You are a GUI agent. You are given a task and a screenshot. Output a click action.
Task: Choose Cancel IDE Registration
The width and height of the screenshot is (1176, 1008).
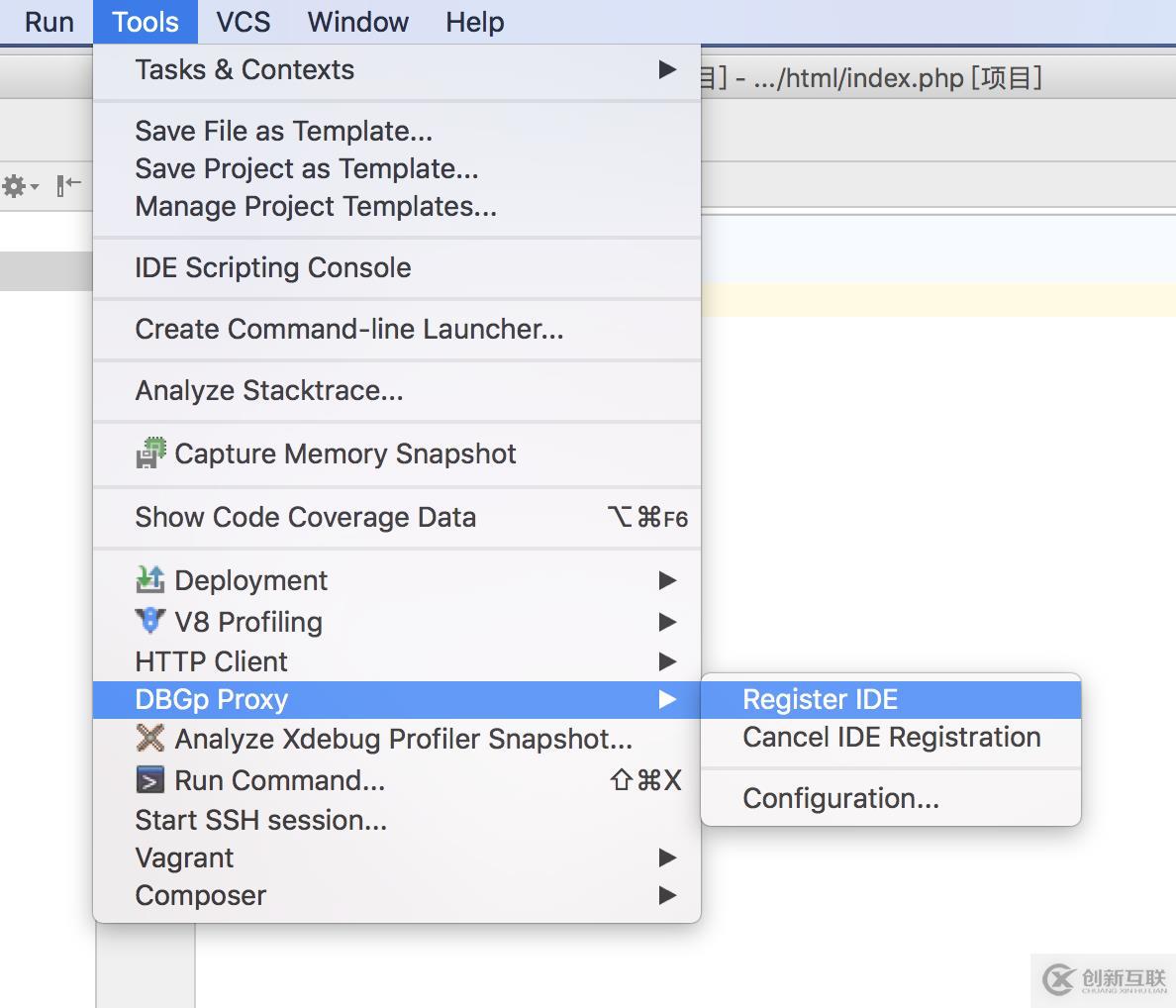pyautogui.click(x=891, y=738)
